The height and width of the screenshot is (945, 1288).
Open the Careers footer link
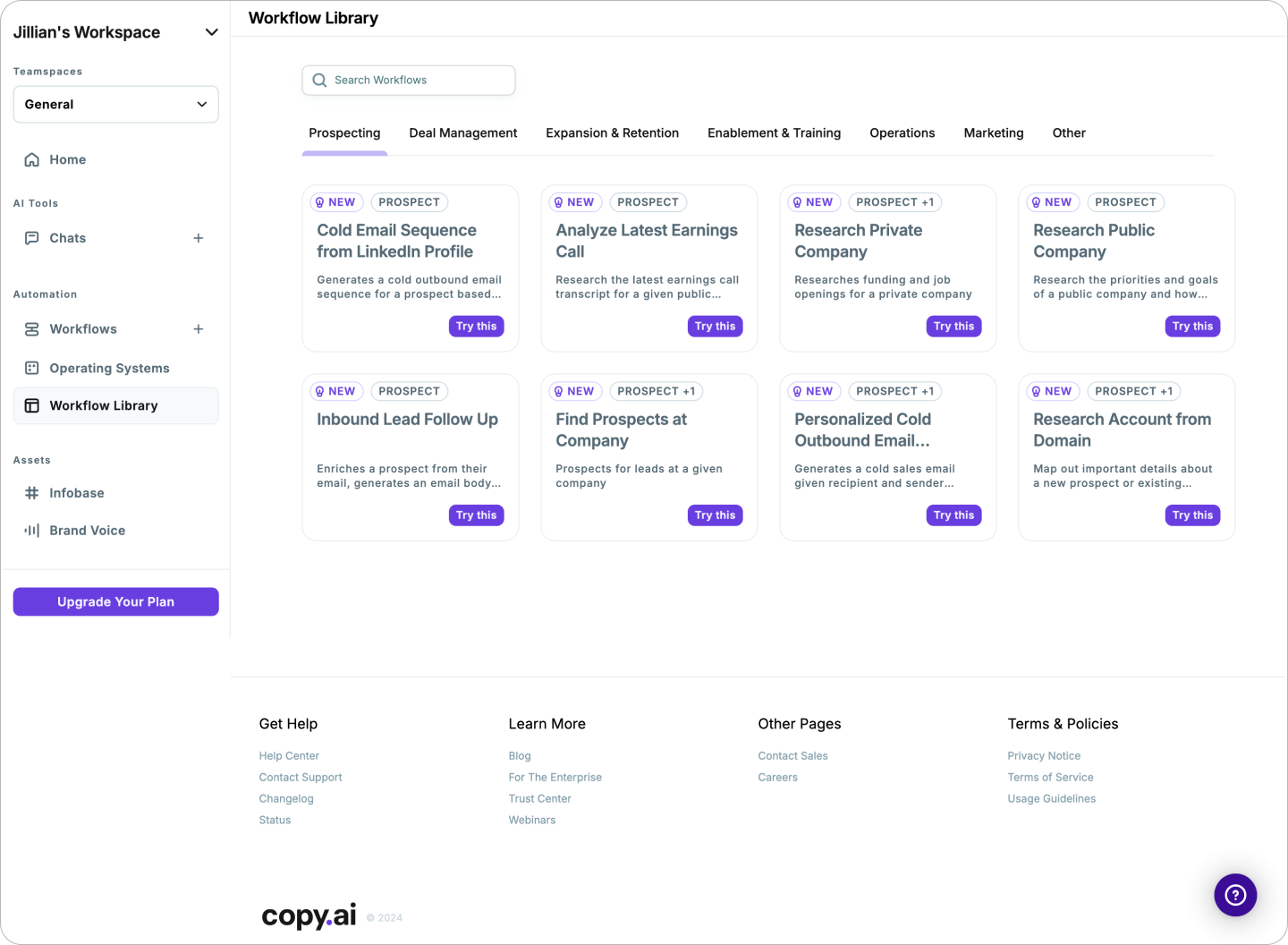click(x=778, y=778)
